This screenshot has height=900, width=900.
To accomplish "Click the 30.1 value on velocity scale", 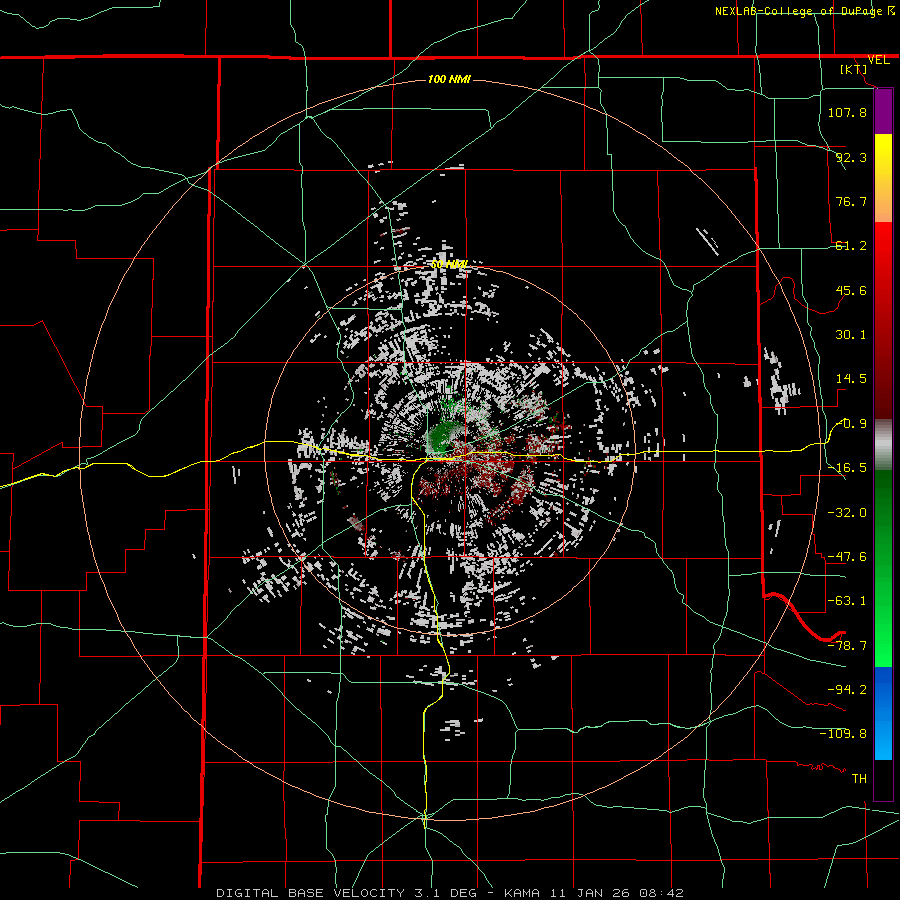I will click(851, 335).
